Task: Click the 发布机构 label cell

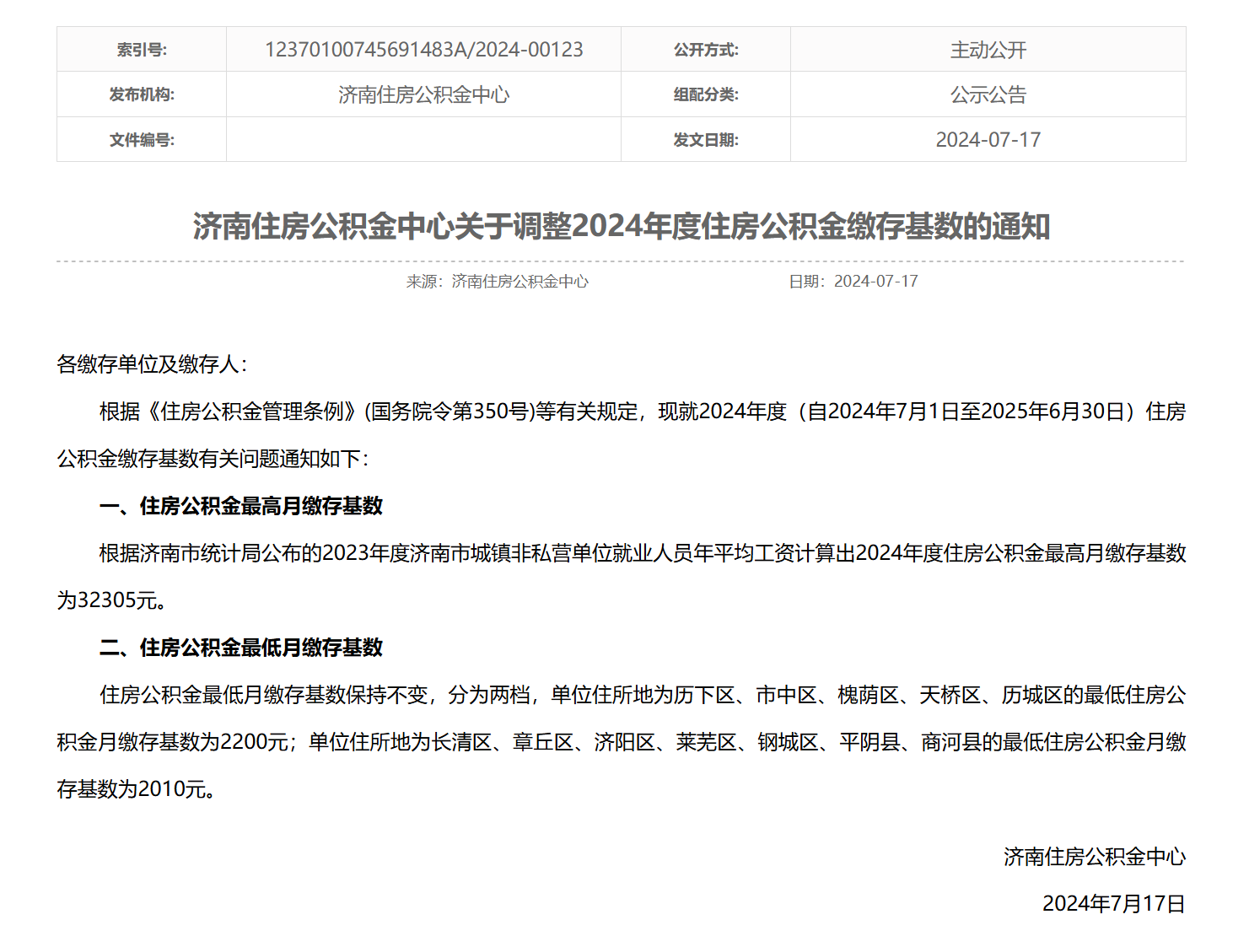Action: (x=142, y=94)
